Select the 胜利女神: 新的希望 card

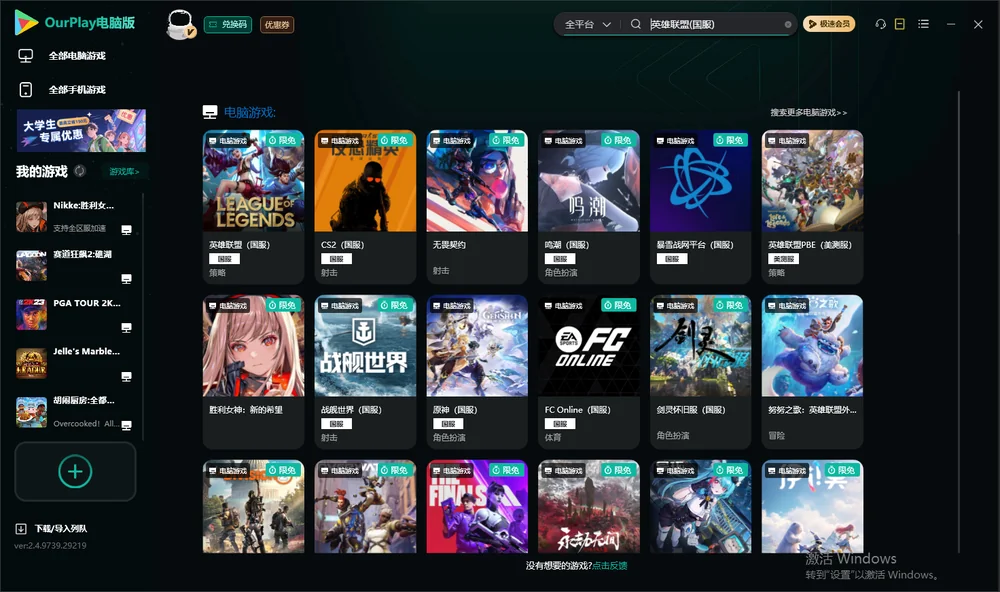pos(253,372)
